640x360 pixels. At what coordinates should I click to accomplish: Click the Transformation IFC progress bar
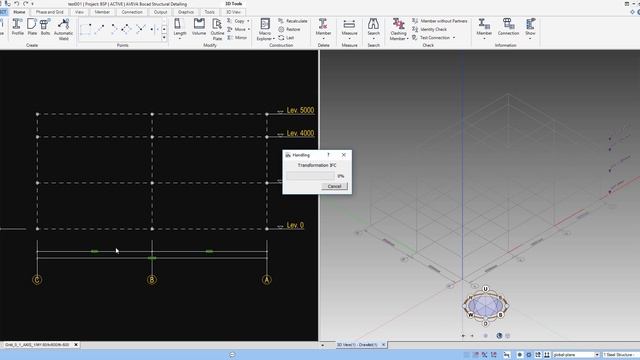pyautogui.click(x=310, y=176)
